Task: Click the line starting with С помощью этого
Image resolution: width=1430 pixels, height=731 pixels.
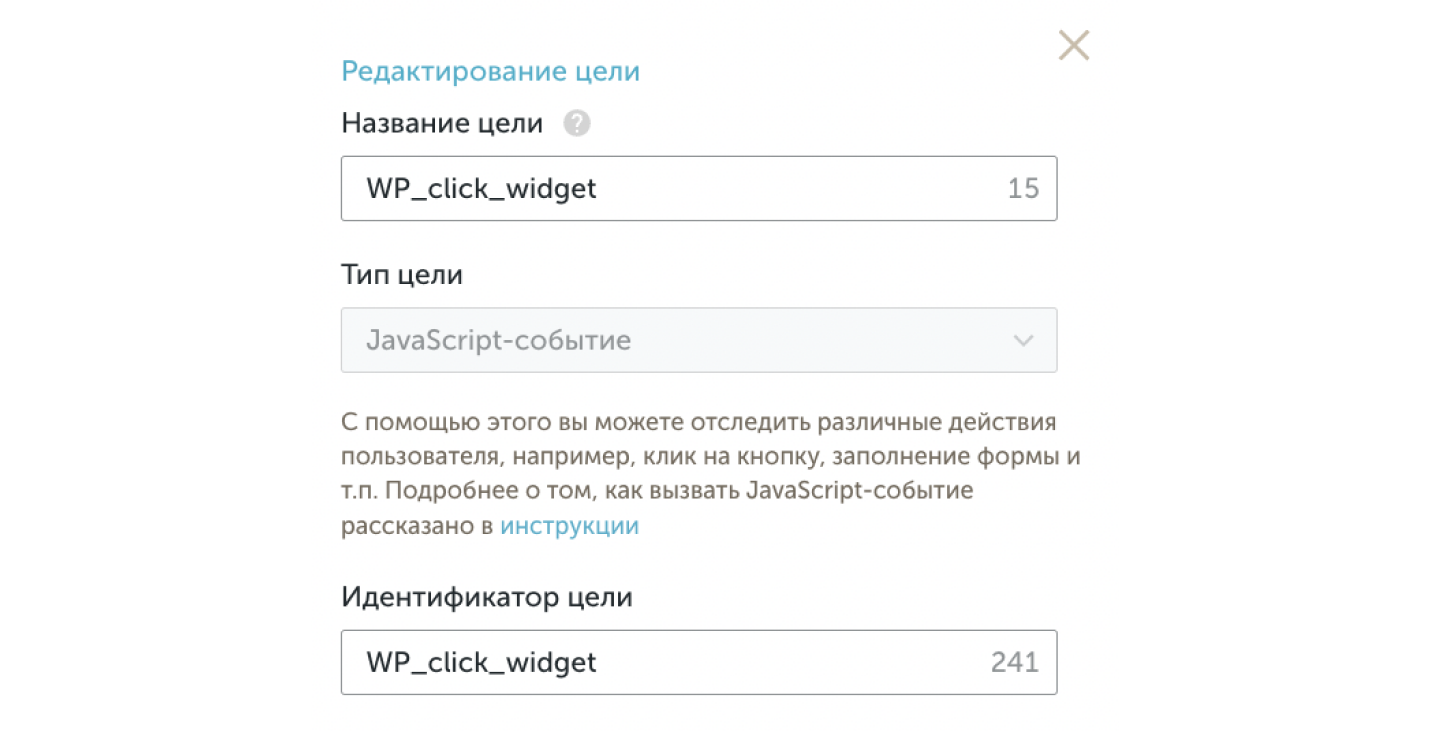Action: pyautogui.click(x=698, y=422)
